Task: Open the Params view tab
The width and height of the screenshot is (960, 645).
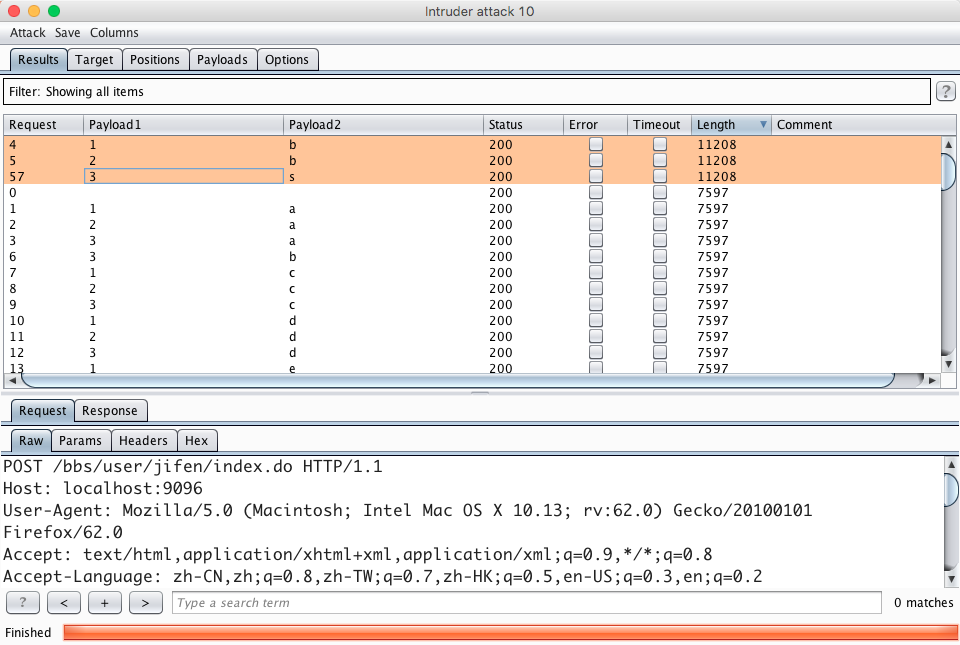Action: (80, 441)
